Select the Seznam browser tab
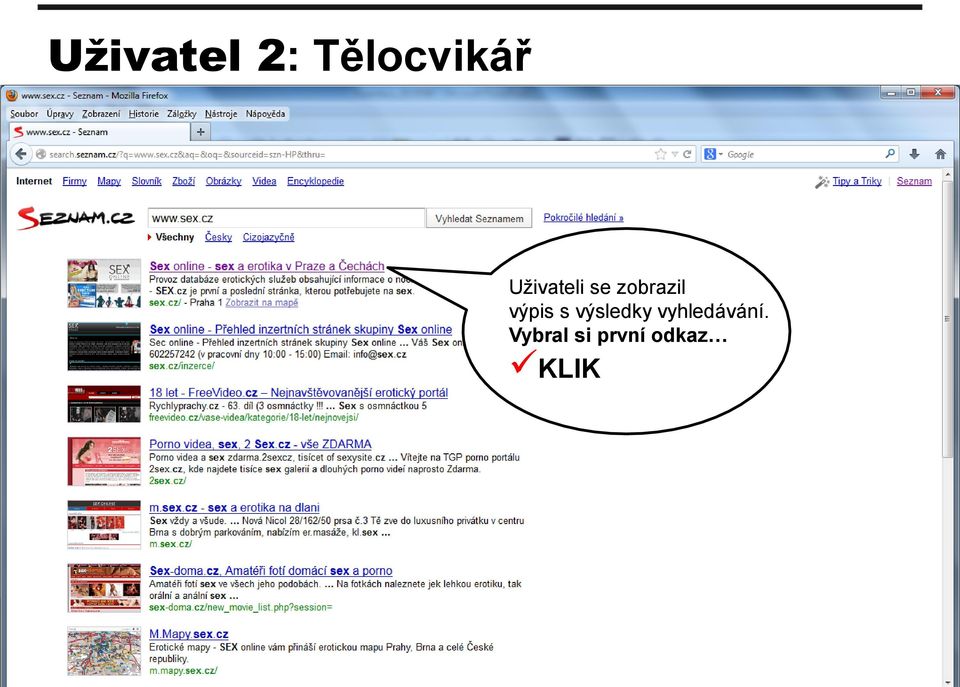 pyautogui.click(x=98, y=132)
